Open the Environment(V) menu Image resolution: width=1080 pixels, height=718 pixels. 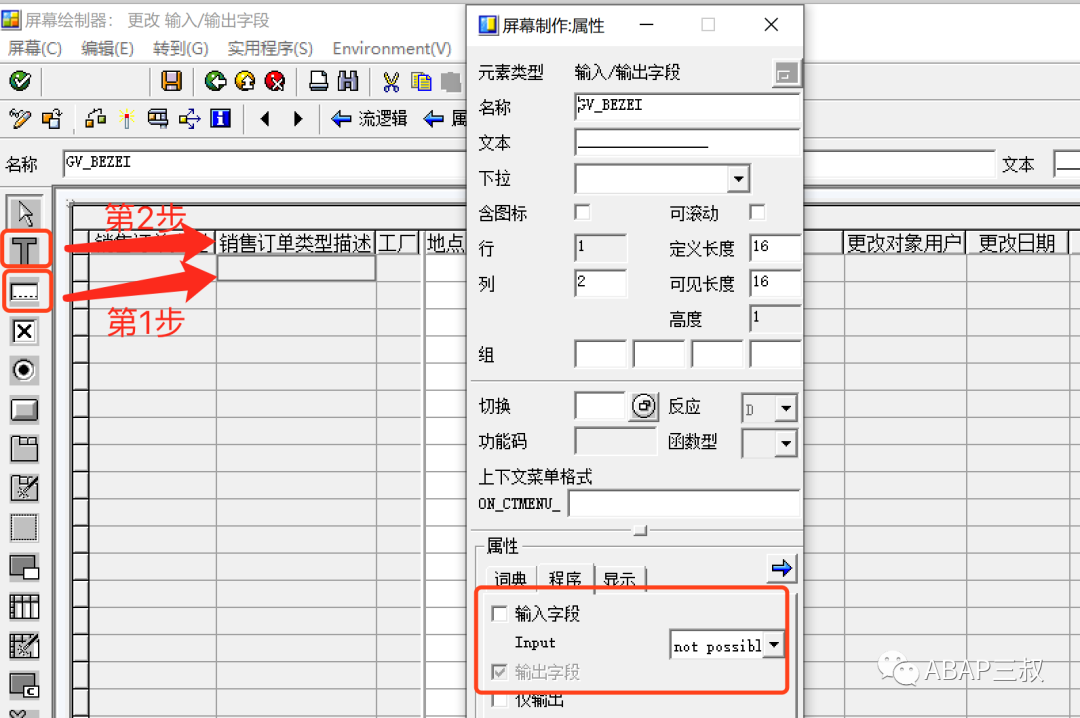pyautogui.click(x=392, y=49)
